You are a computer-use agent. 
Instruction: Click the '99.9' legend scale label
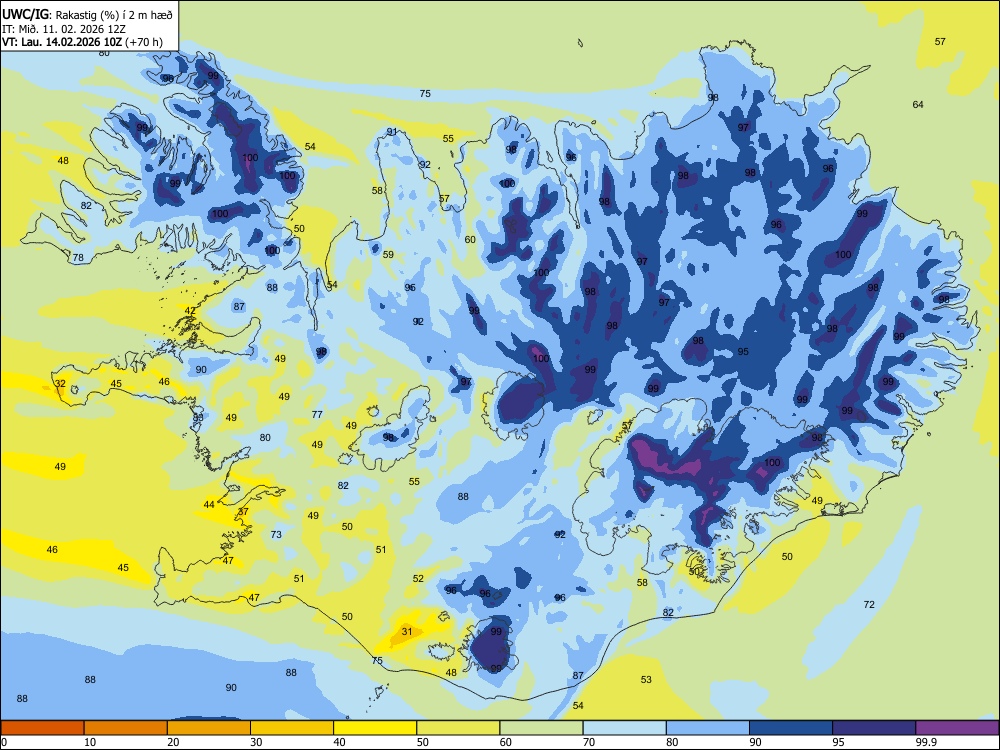(926, 742)
